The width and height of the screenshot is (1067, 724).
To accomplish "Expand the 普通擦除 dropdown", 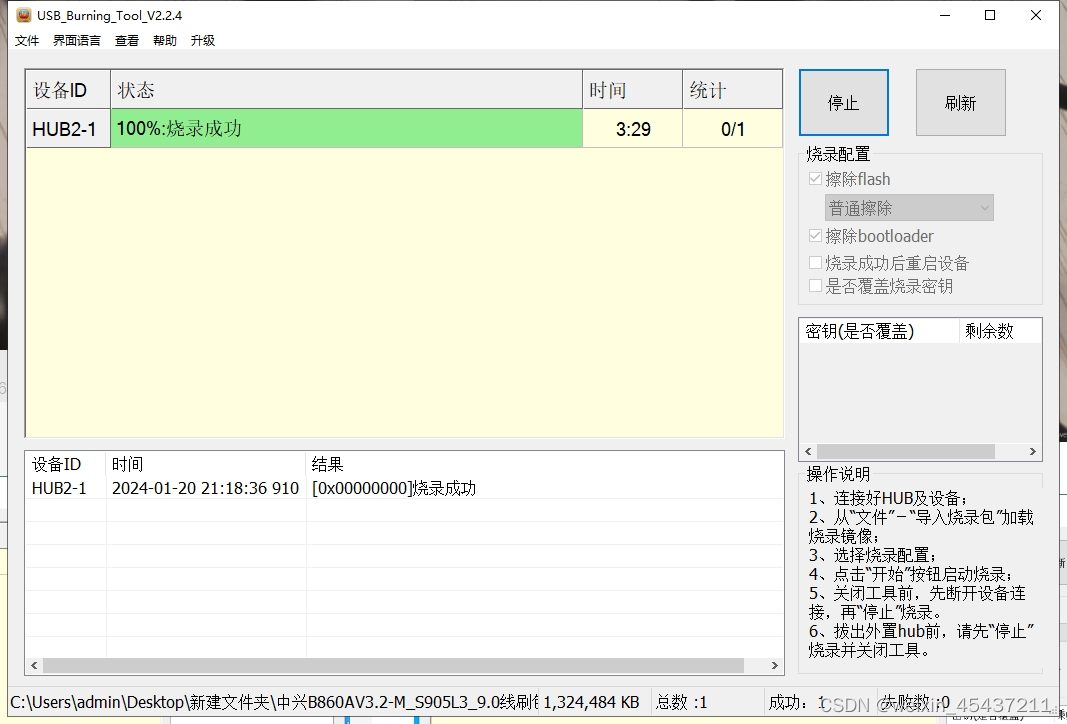I will coord(909,208).
